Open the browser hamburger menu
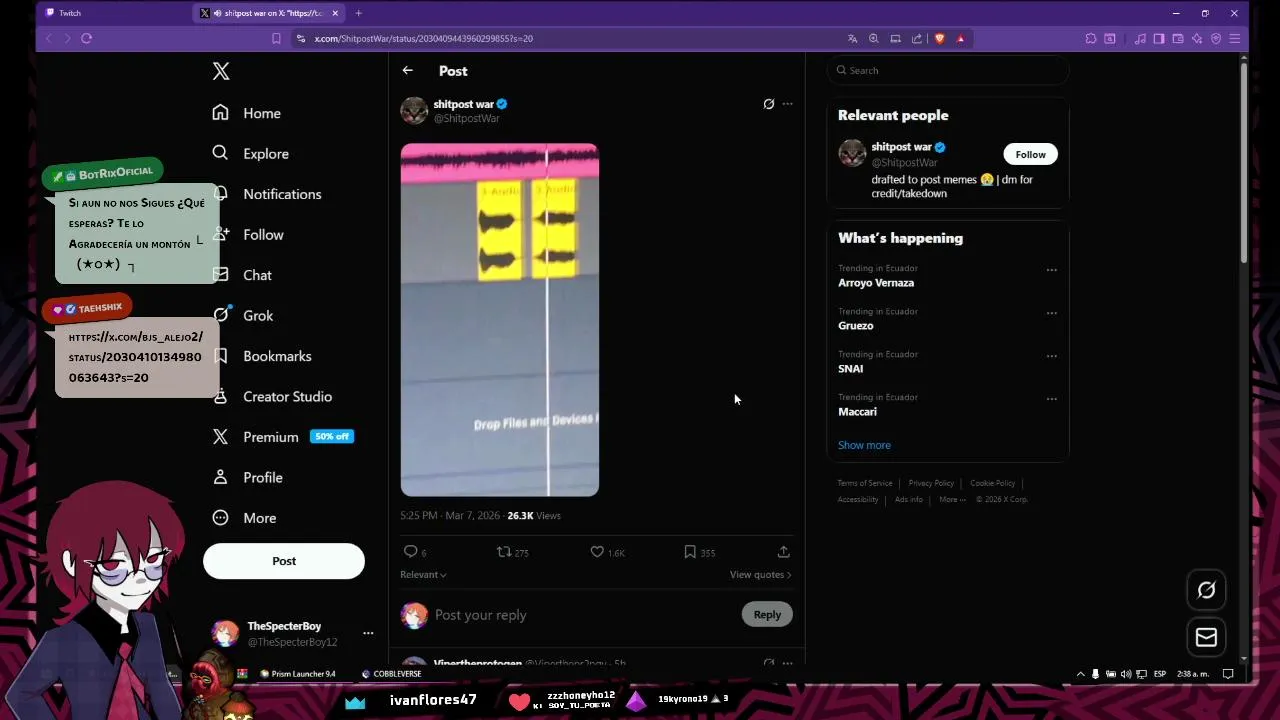 1235,38
